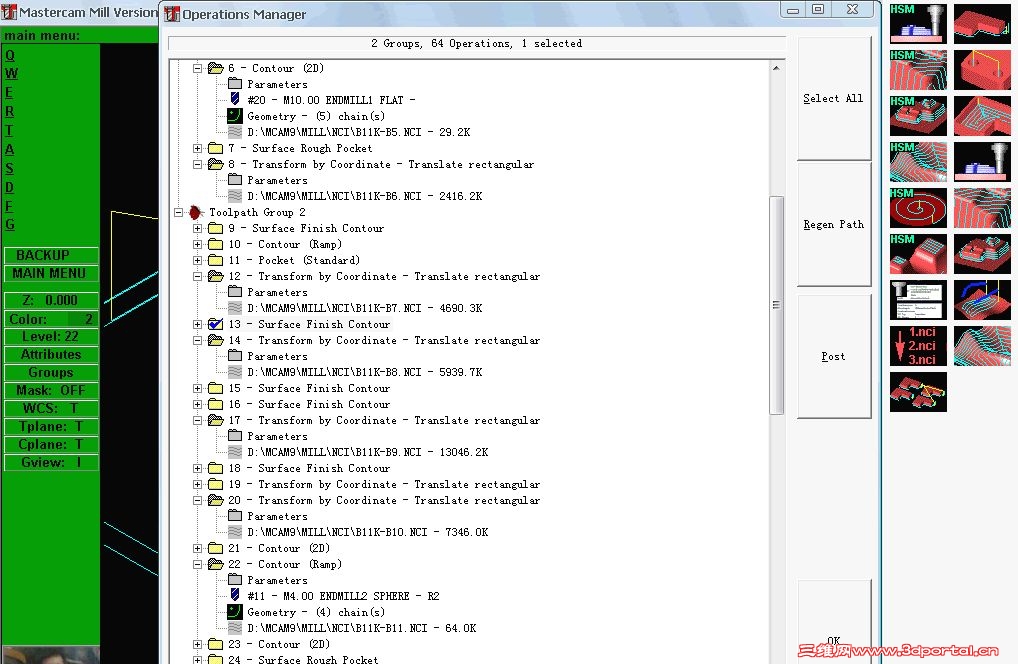Expand operation 11 Pocket (Standard)
Image resolution: width=1018 pixels, height=664 pixels.
pos(197,260)
